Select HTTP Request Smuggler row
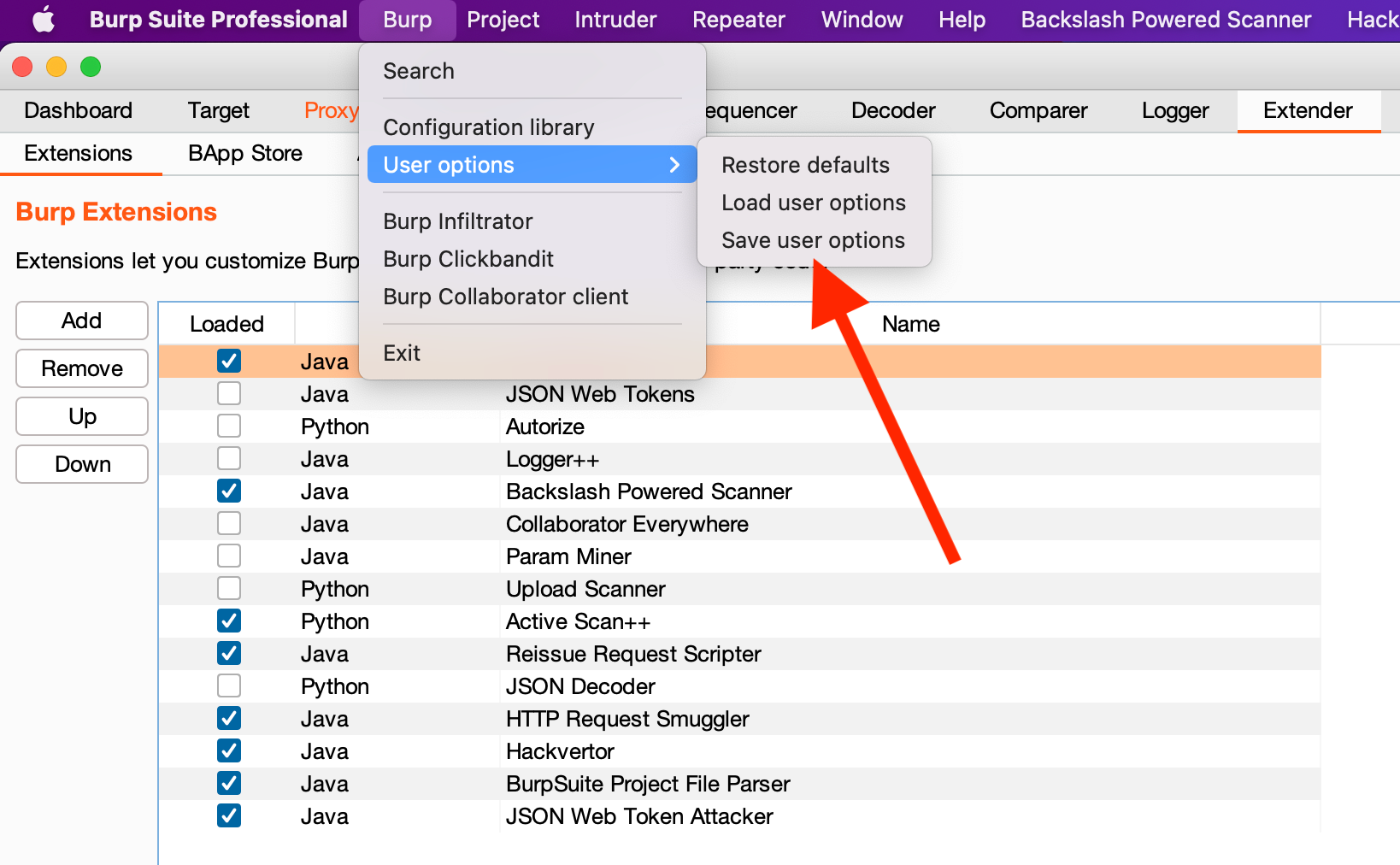This screenshot has height=865, width=1400. point(739,719)
